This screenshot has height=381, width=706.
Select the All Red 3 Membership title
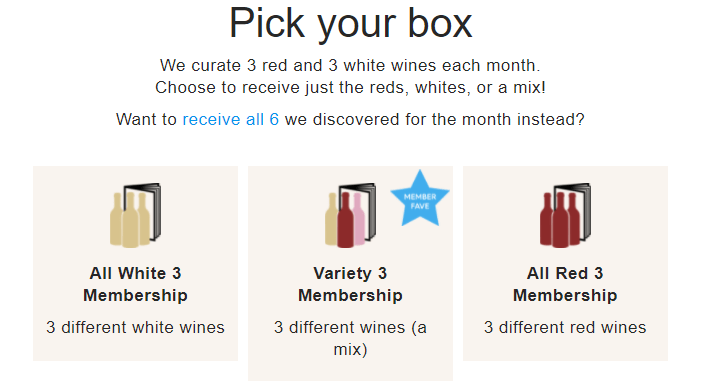tap(565, 284)
